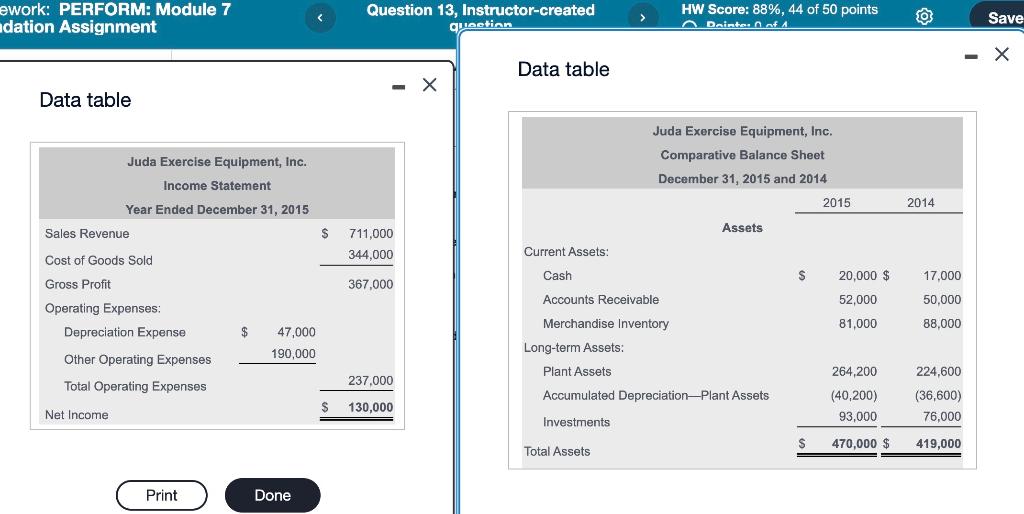This screenshot has height=514, width=1024.
Task: Click the Merchandise Inventory label
Action: [x=606, y=324]
